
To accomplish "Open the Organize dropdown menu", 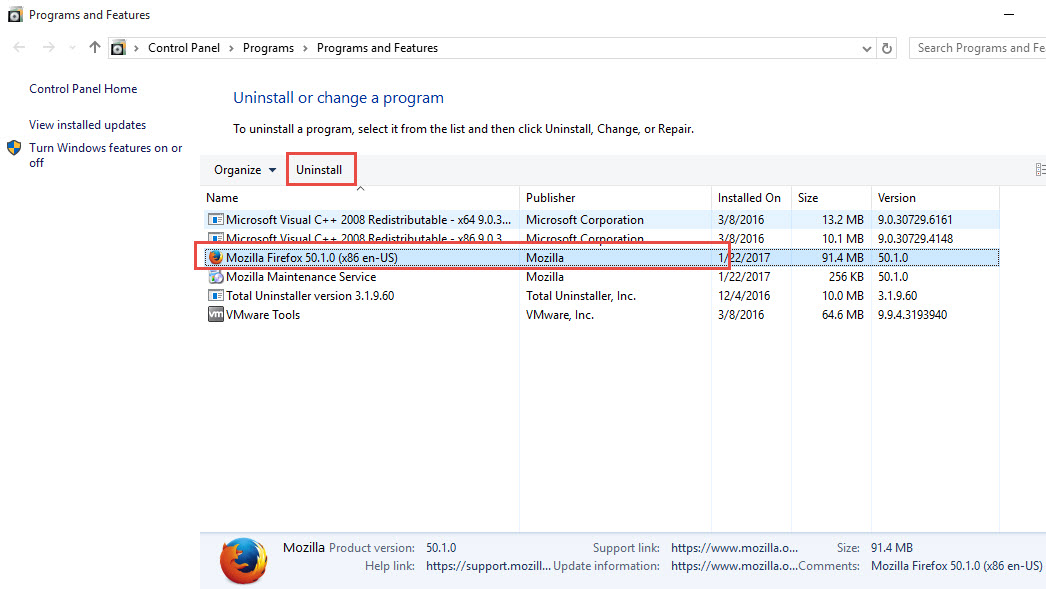I will (245, 170).
